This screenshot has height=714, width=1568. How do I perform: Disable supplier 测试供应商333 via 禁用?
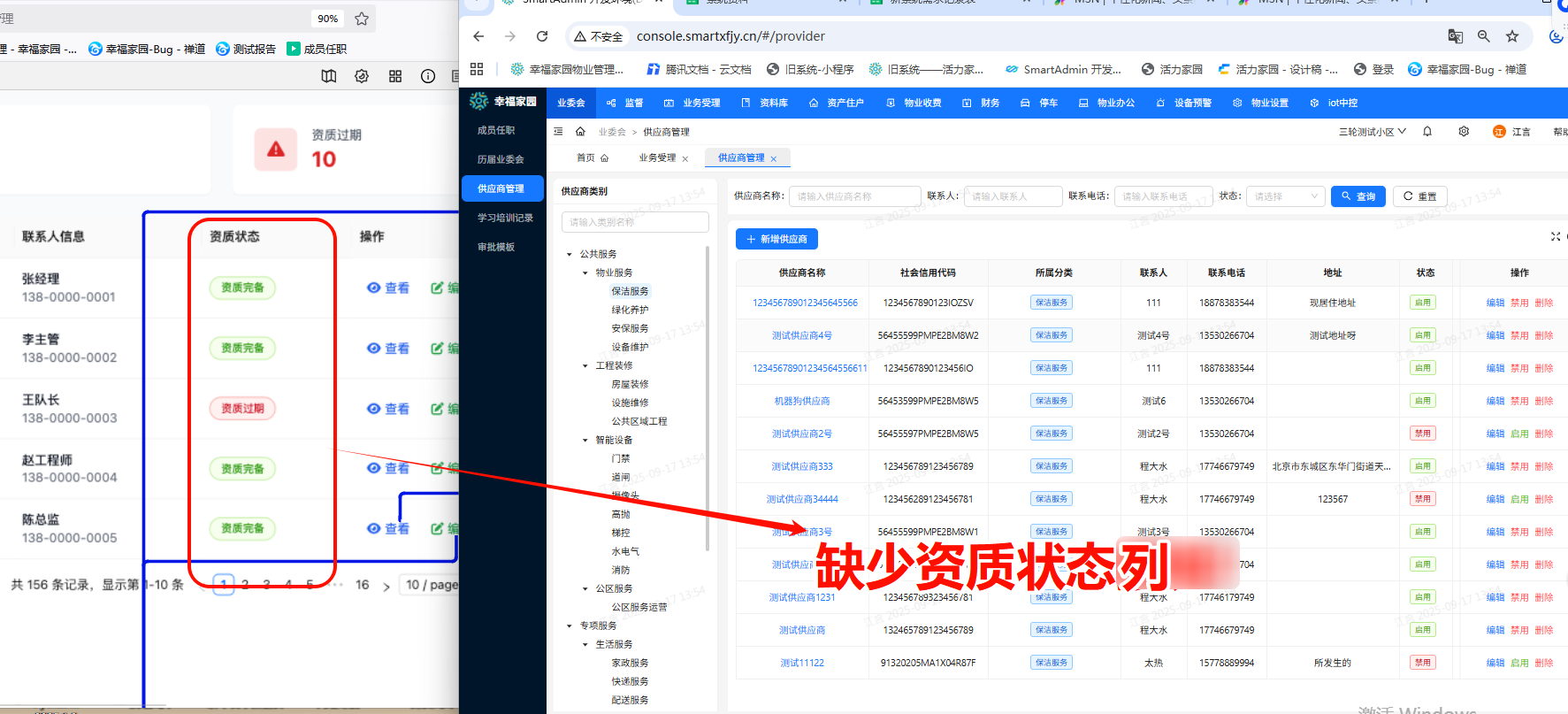pyautogui.click(x=1519, y=466)
